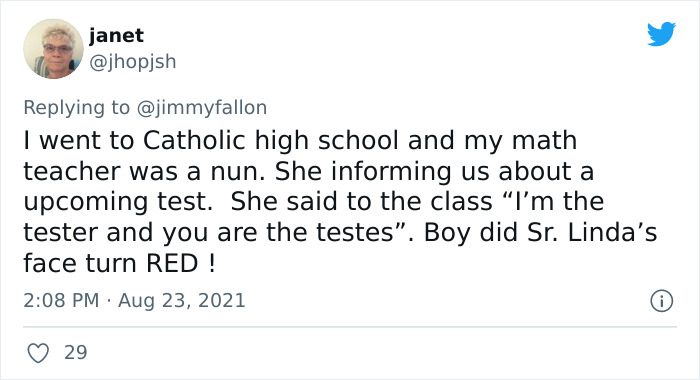Viewport: 700px width, 380px height.
Task: Click the display name janet
Action: 116,35
